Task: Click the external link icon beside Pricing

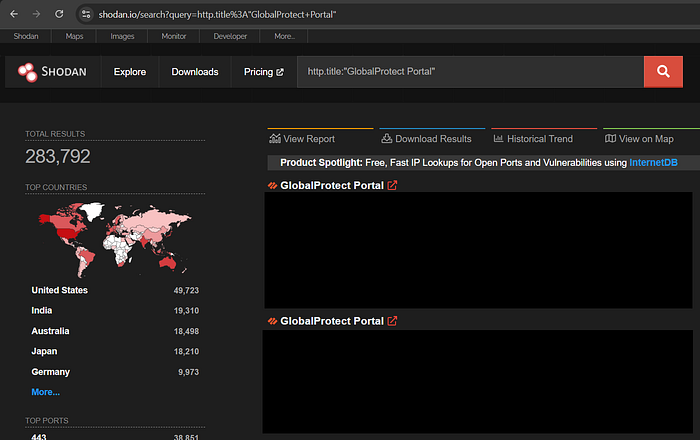Action: click(x=280, y=72)
